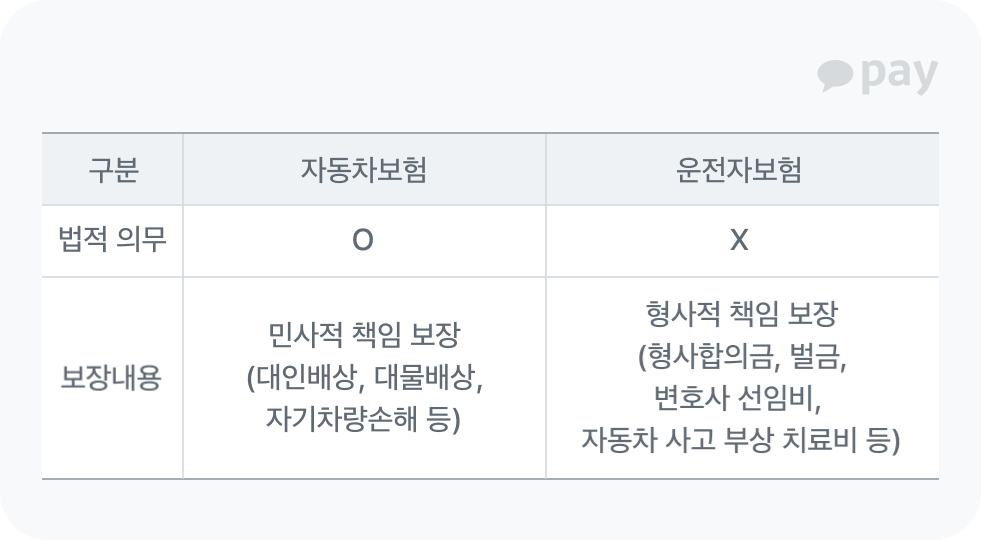Screen dimensions: 981x540
Task: Click the X mark under 운전자보험
Action: pyautogui.click(x=739, y=241)
